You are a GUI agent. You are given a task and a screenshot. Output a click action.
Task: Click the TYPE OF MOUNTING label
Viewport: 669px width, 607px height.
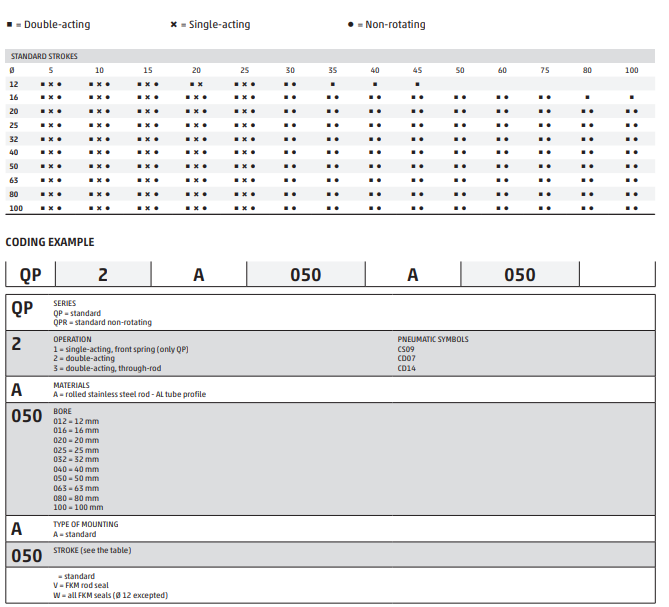click(85, 525)
